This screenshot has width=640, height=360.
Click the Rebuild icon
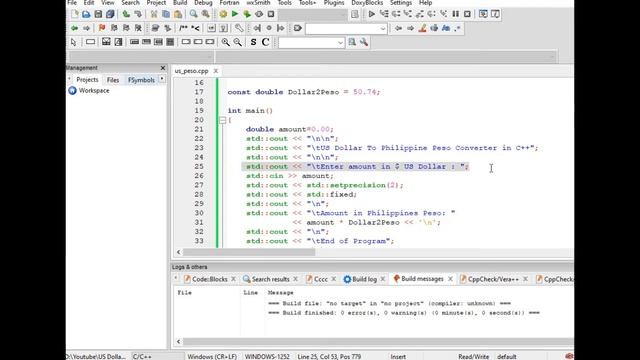[259, 14]
